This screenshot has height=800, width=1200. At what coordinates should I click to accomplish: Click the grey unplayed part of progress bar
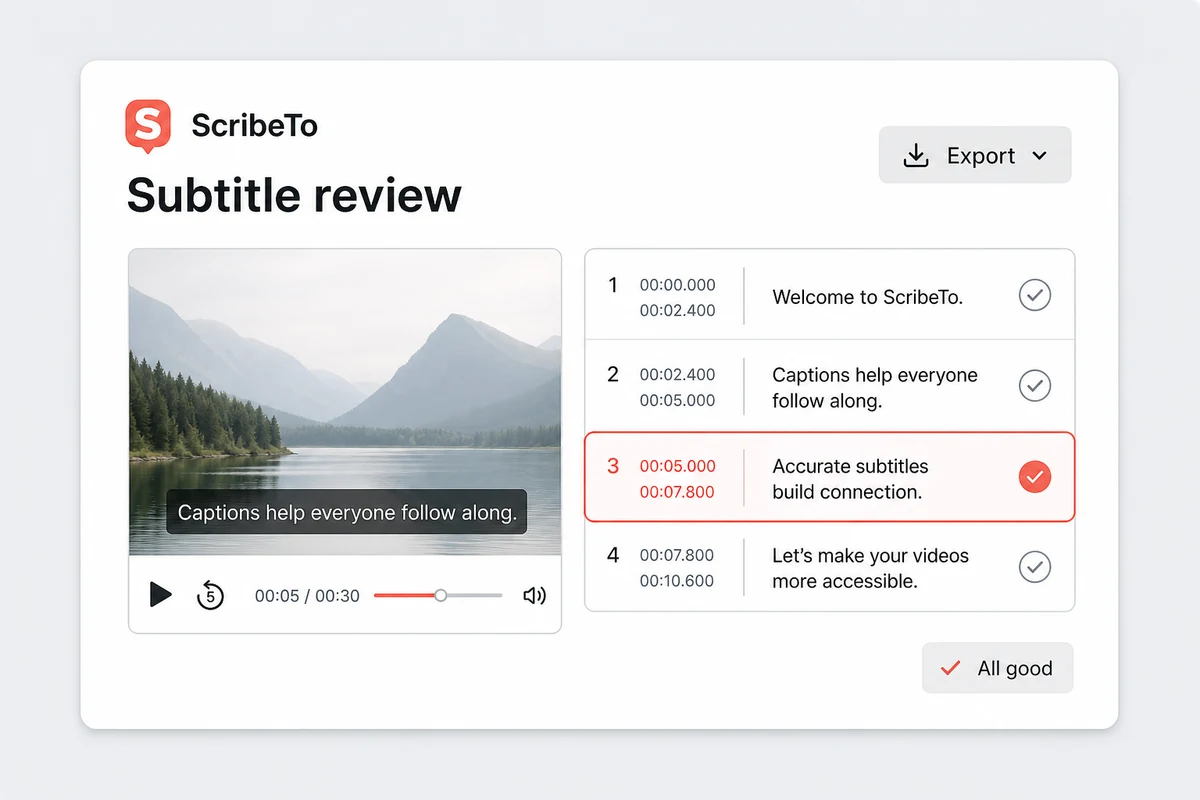474,595
